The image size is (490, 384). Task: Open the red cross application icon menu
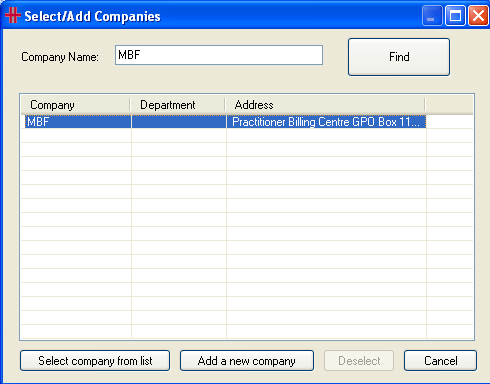point(13,15)
